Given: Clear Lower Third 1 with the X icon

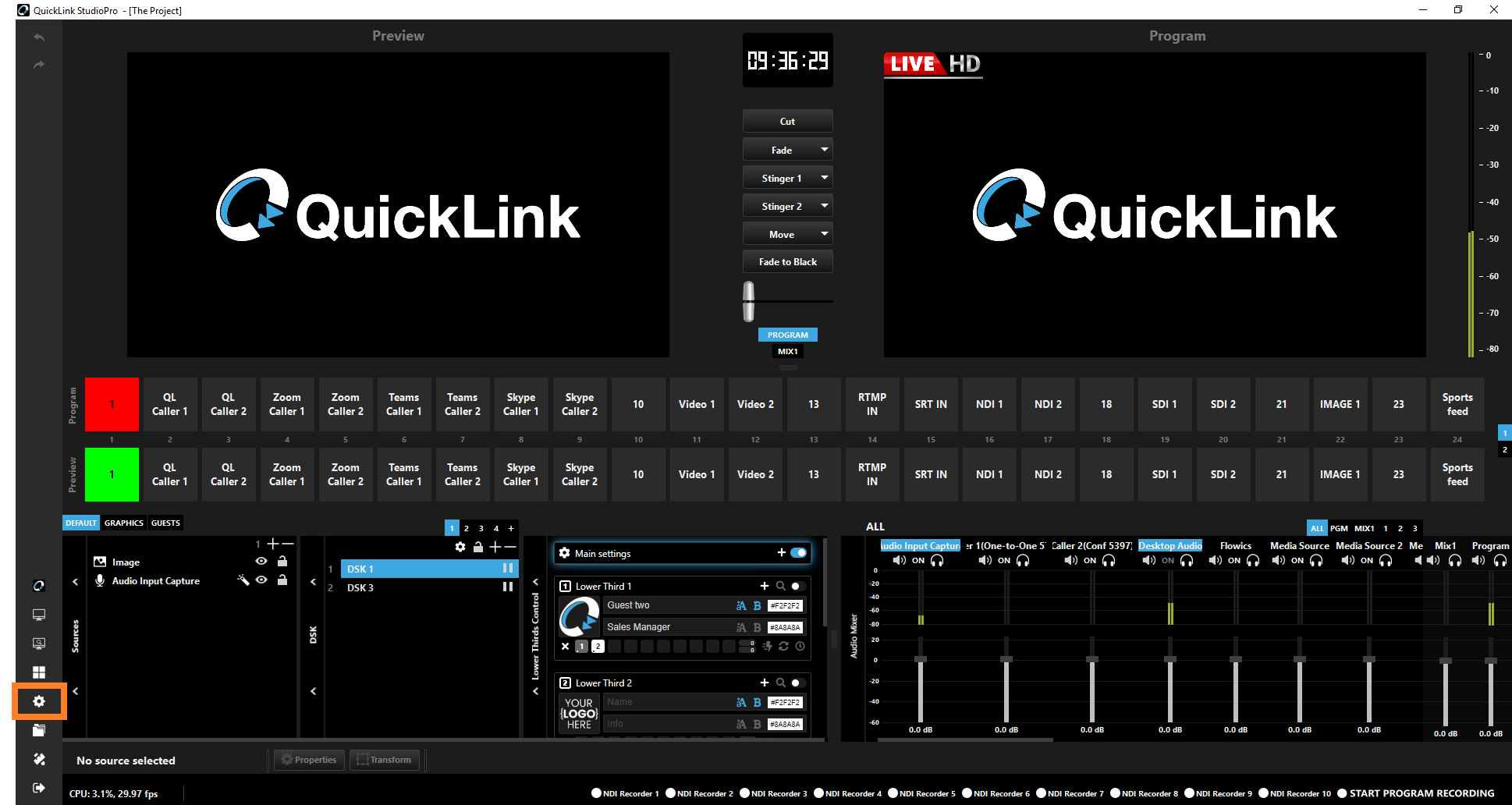Looking at the screenshot, I should point(566,646).
